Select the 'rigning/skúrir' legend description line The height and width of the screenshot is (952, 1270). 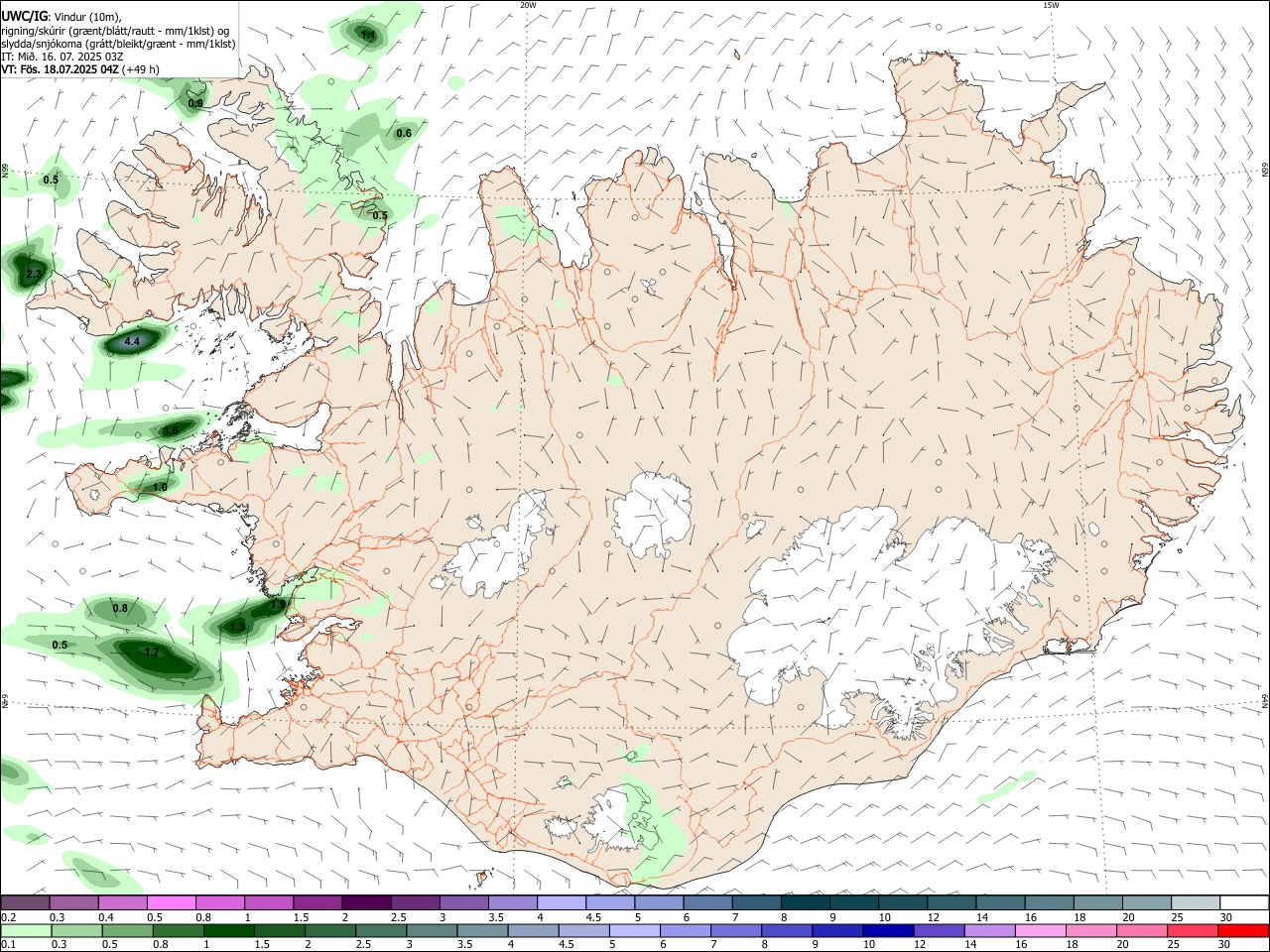click(115, 30)
